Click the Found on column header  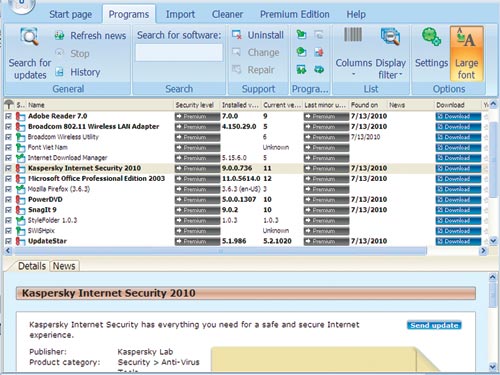[368, 105]
